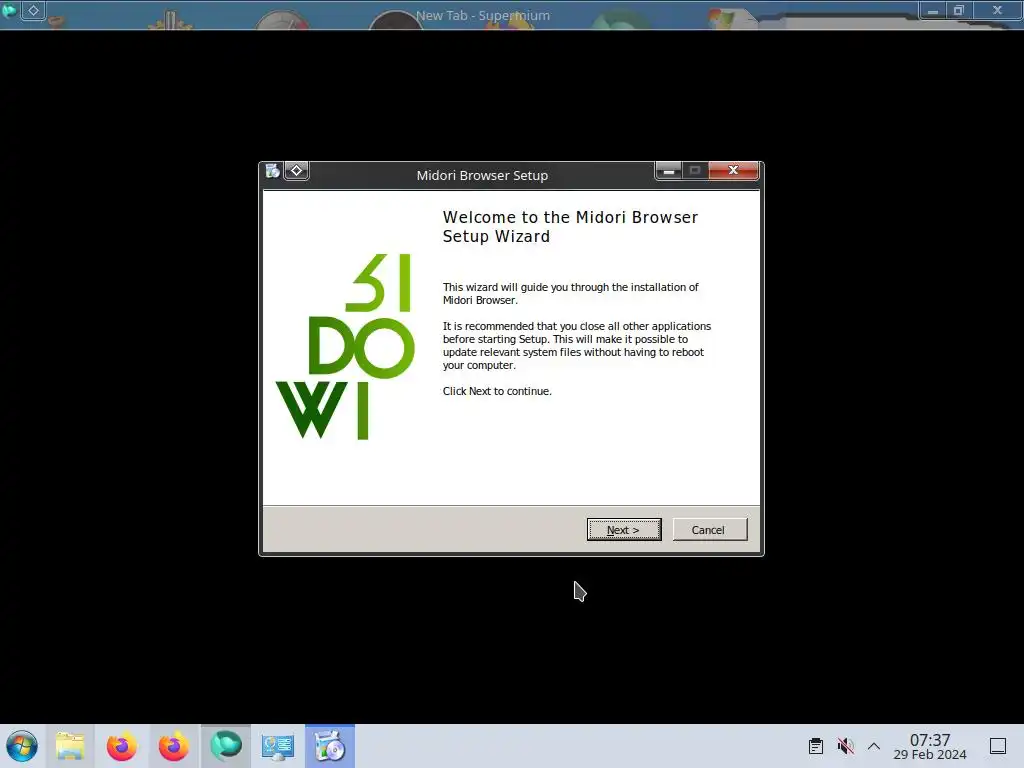The height and width of the screenshot is (768, 1024).
Task: Minimize the Supermium New Tab window
Action: (933, 10)
